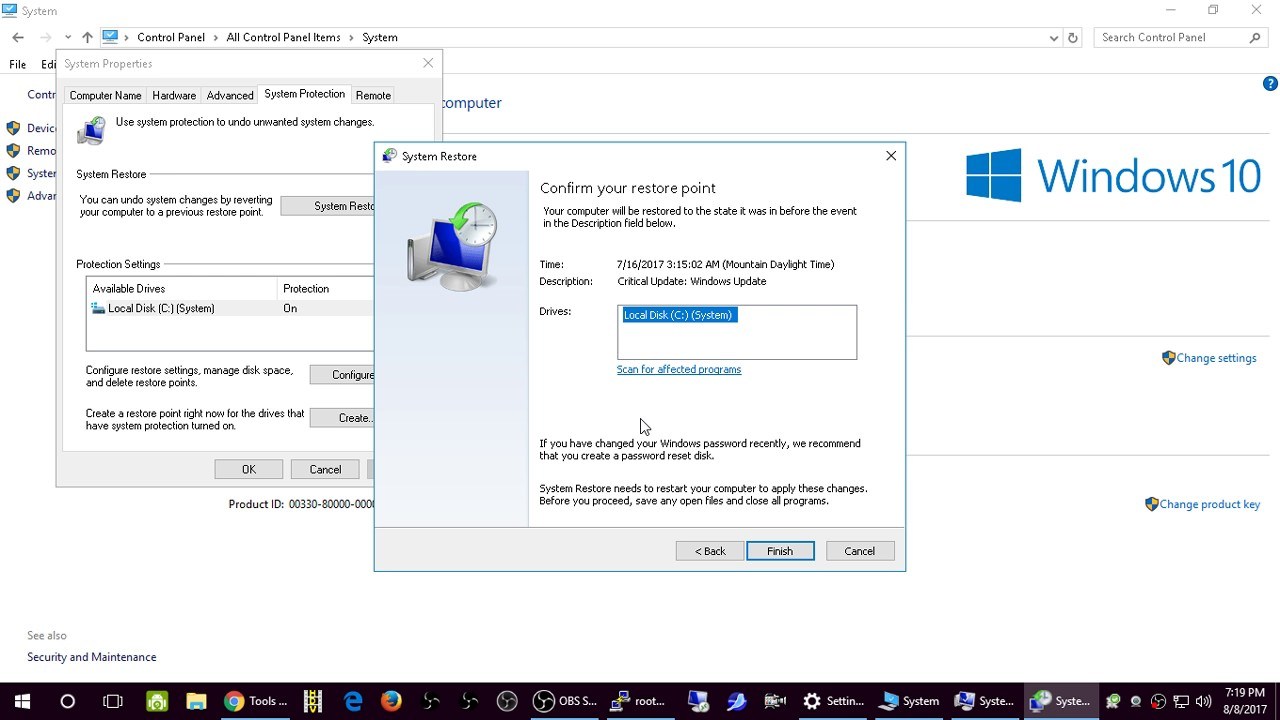Click OK in System Properties

[x=249, y=469]
